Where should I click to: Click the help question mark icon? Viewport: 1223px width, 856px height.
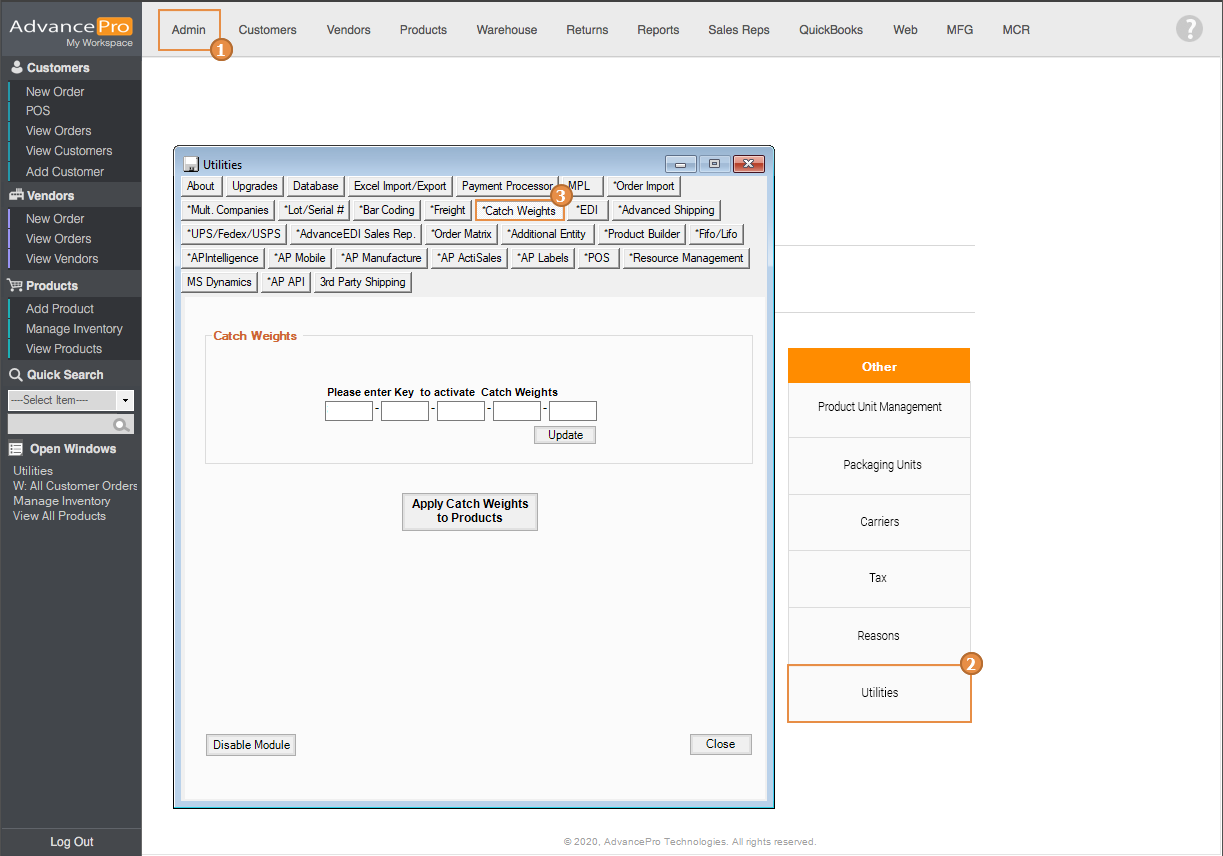pyautogui.click(x=1188, y=29)
